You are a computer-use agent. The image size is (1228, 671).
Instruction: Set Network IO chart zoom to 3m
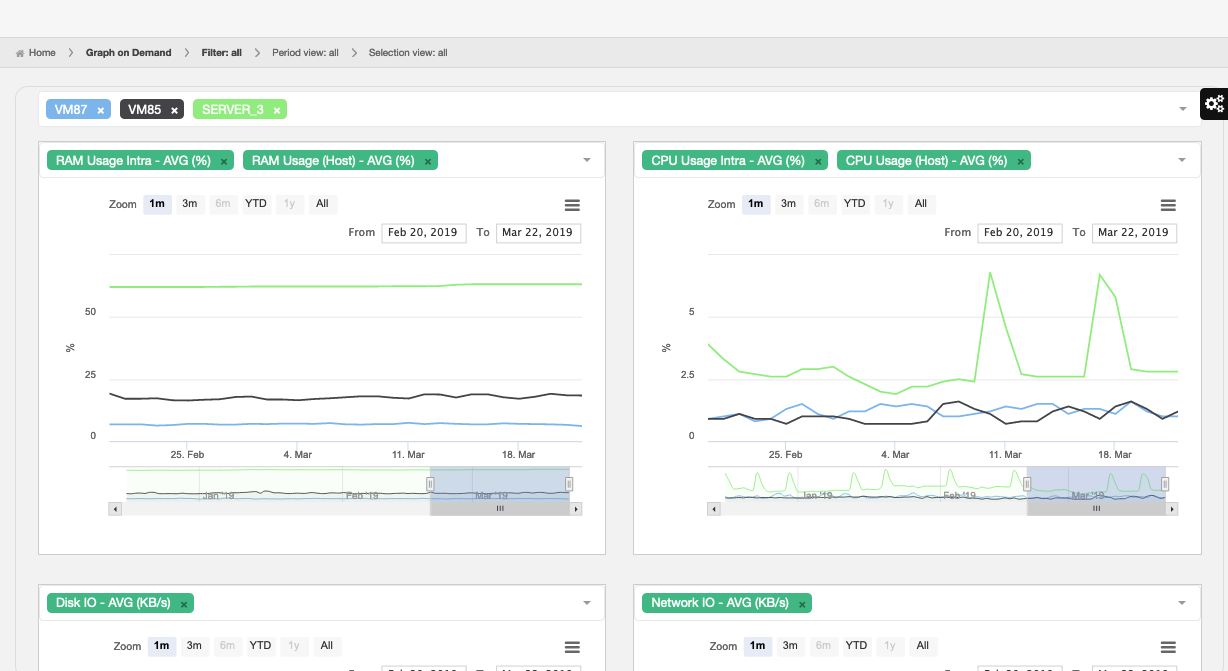pos(790,646)
